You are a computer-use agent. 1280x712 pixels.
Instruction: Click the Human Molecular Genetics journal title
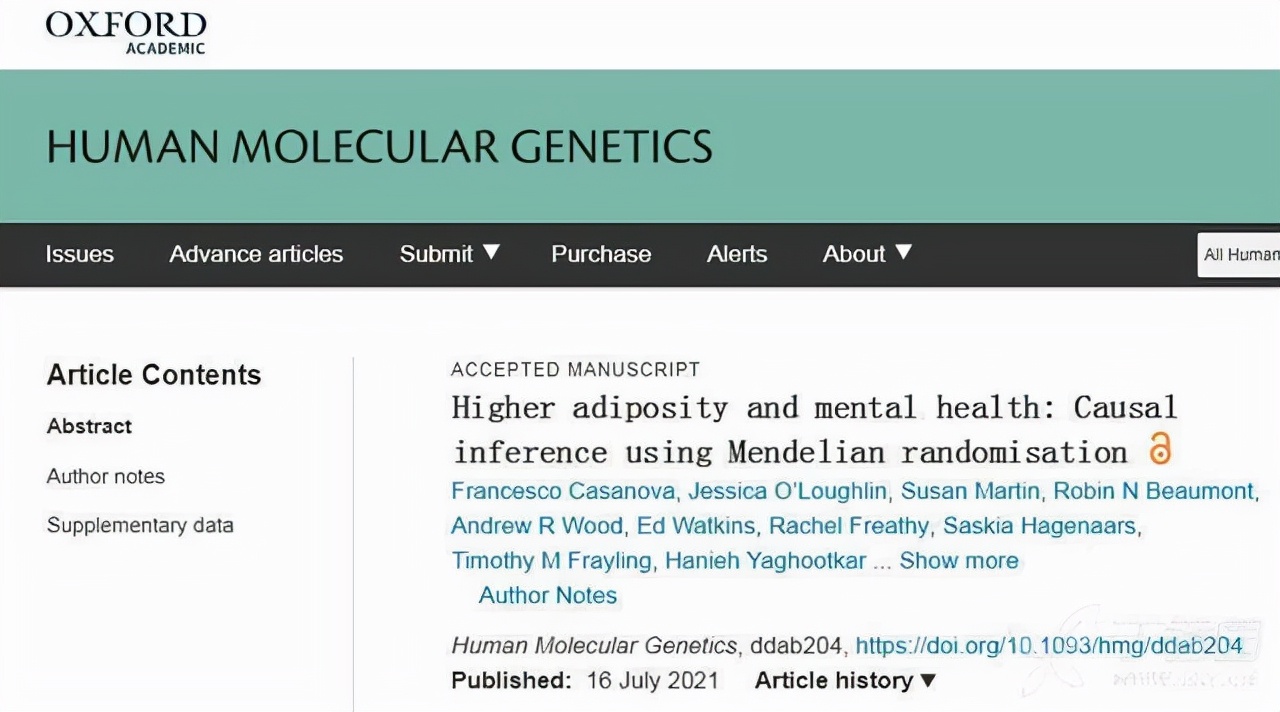tap(379, 147)
